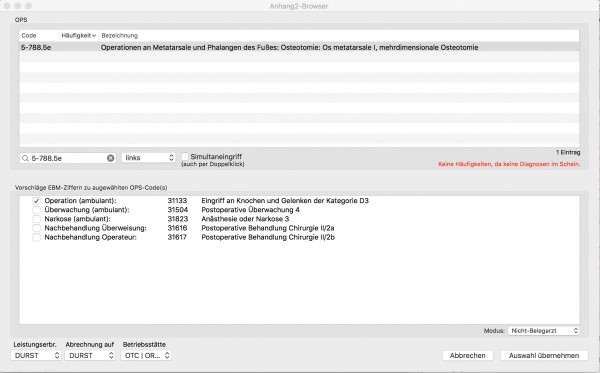The height and width of the screenshot is (373, 600).
Task: Click EBM code 31133
Action: click(x=177, y=201)
